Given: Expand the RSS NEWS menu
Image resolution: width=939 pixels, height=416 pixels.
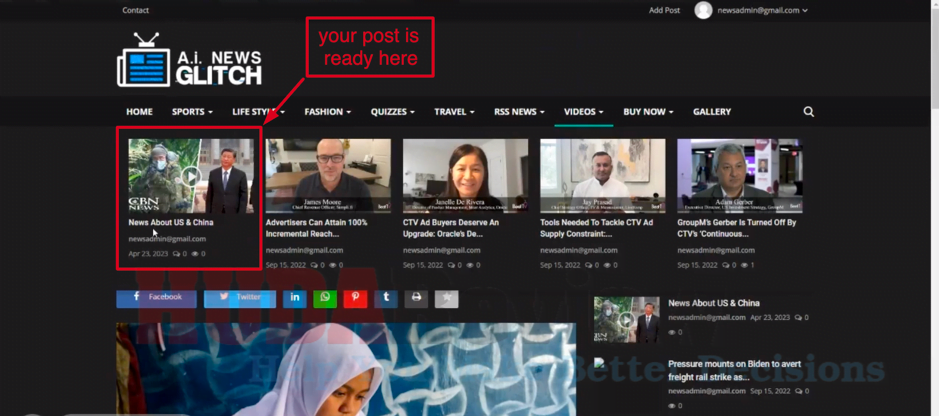Looking at the screenshot, I should (519, 112).
